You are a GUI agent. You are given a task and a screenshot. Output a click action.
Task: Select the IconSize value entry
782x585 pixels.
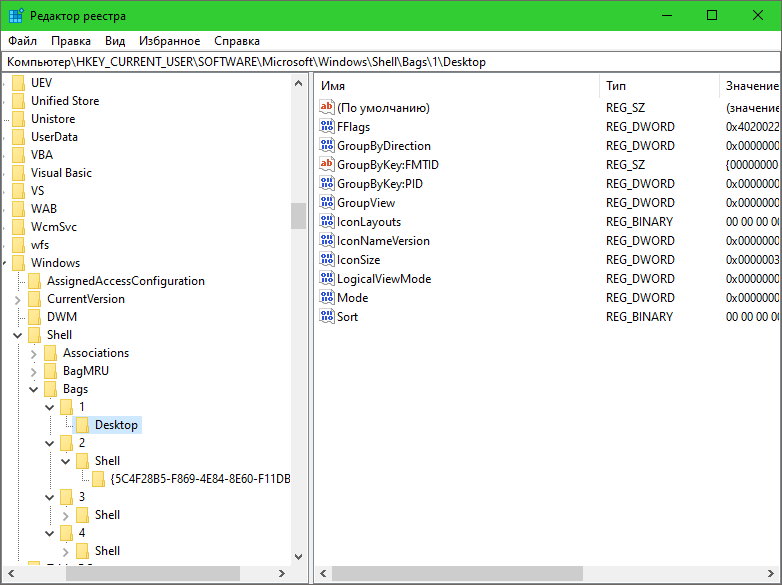(x=358, y=260)
